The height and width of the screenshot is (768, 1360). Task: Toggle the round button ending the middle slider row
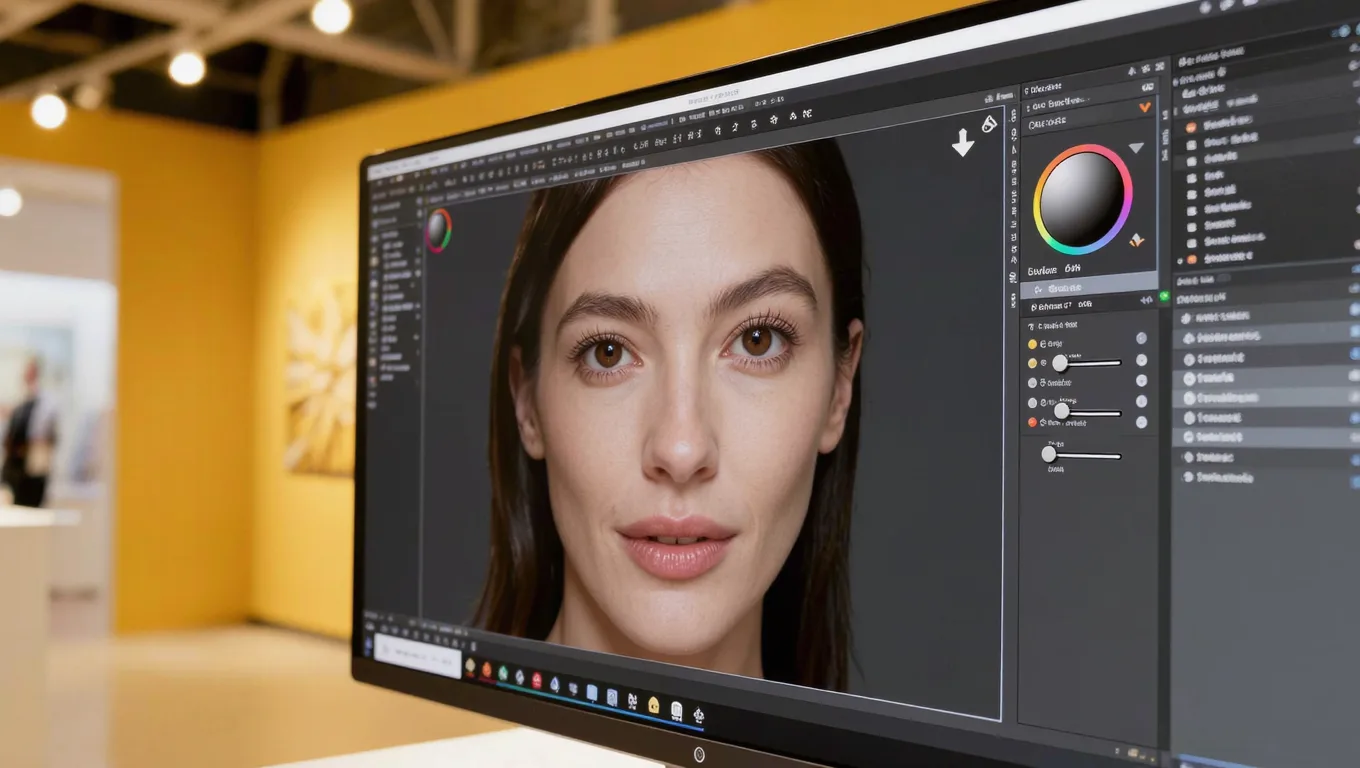[x=1141, y=402]
